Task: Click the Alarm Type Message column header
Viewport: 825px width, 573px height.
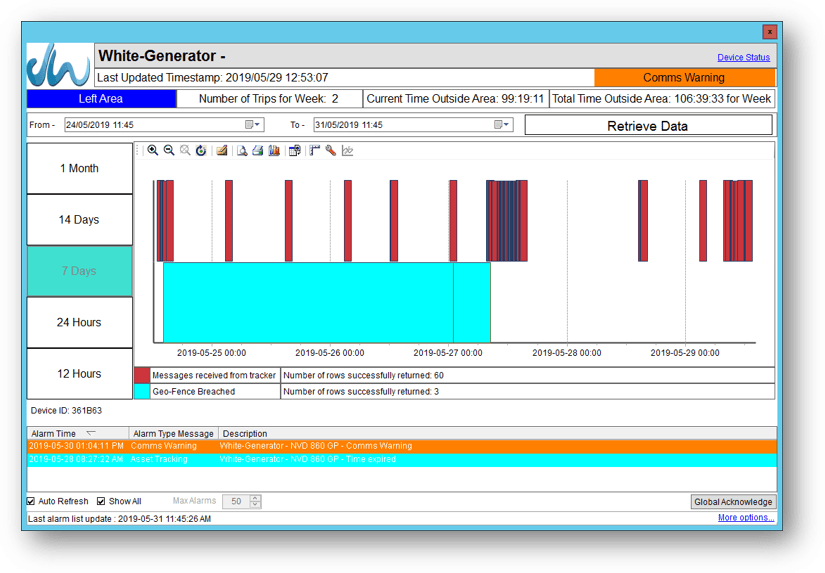Action: click(174, 434)
